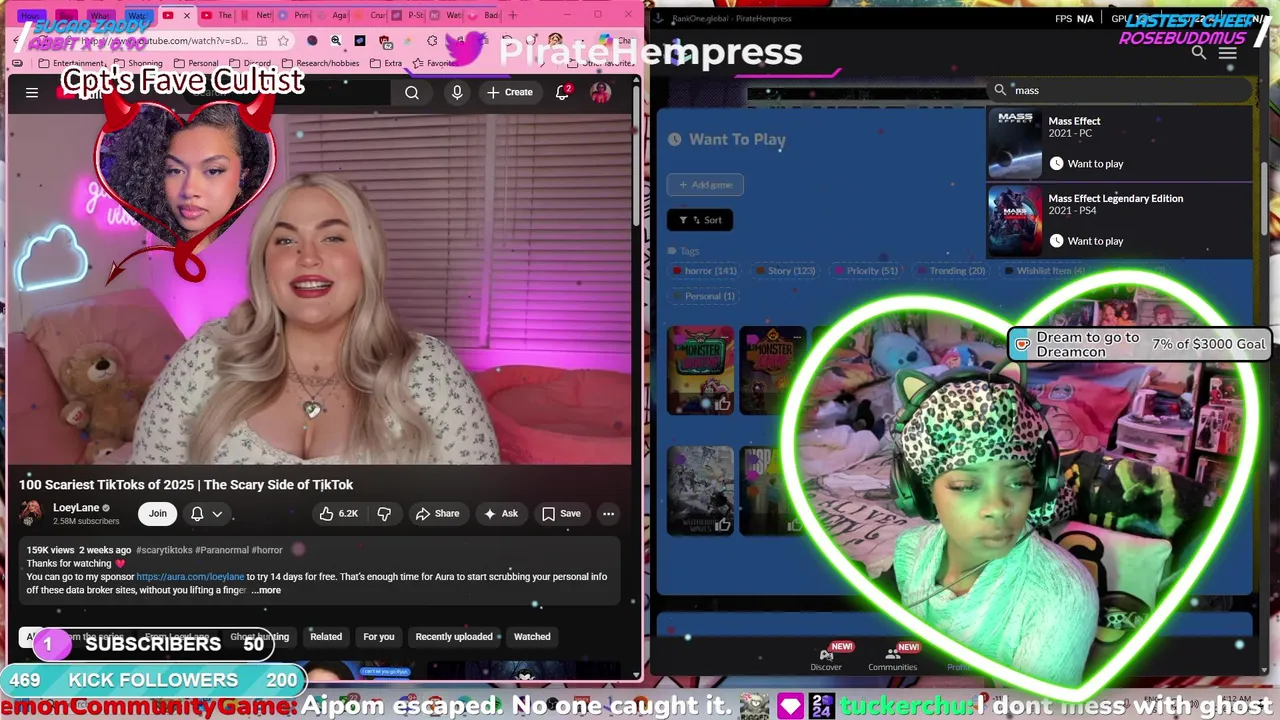
Task: Activate YouTube voice search microphone
Action: pos(457,92)
